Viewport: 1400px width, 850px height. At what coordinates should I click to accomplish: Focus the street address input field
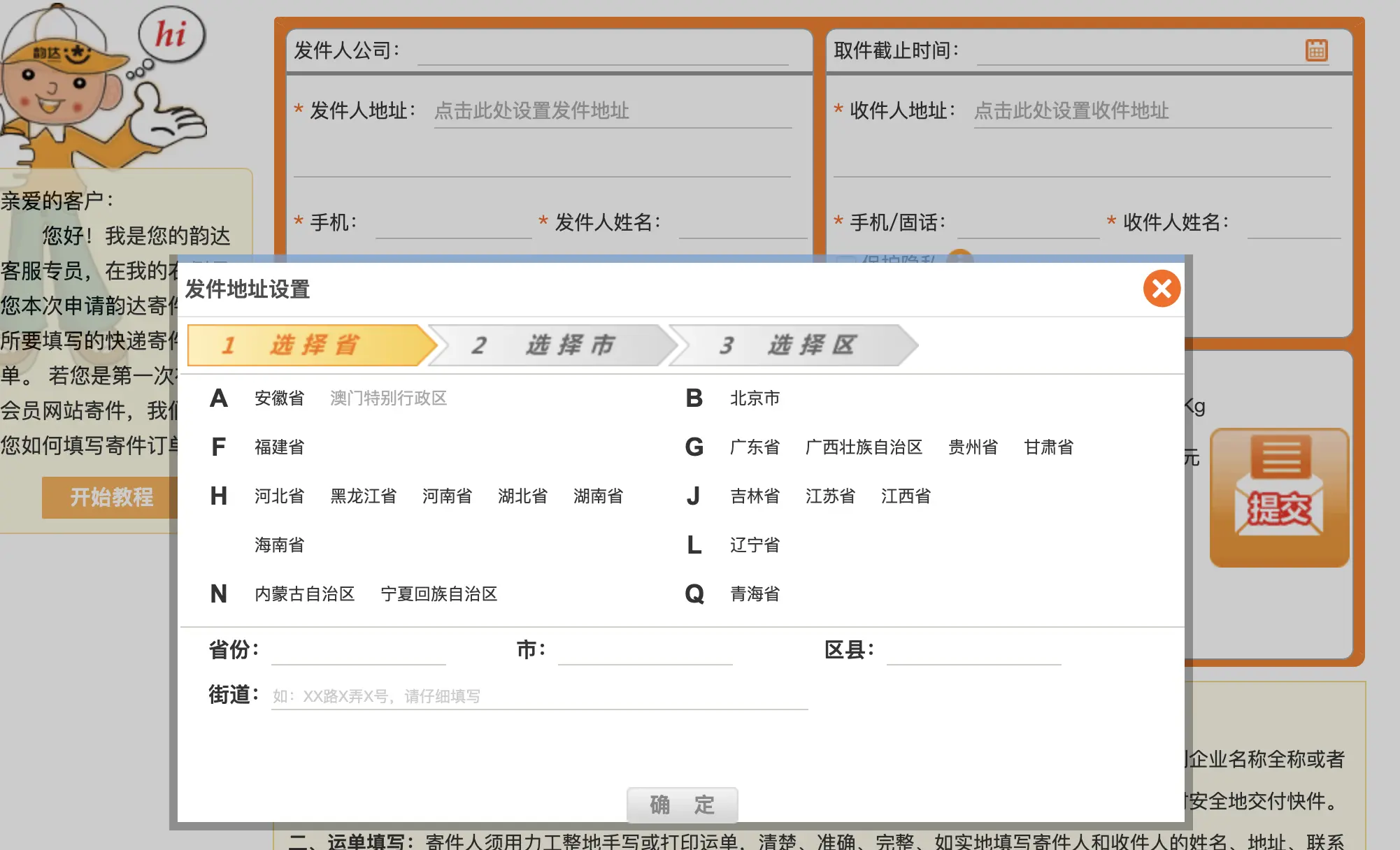(x=538, y=696)
